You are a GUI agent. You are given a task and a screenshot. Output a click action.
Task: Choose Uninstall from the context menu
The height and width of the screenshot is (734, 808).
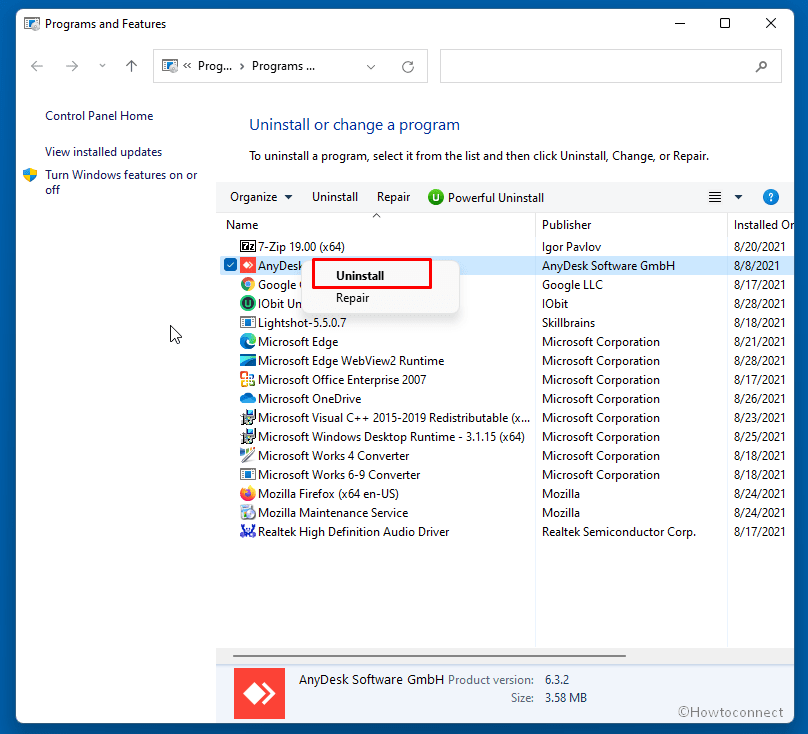tap(360, 276)
